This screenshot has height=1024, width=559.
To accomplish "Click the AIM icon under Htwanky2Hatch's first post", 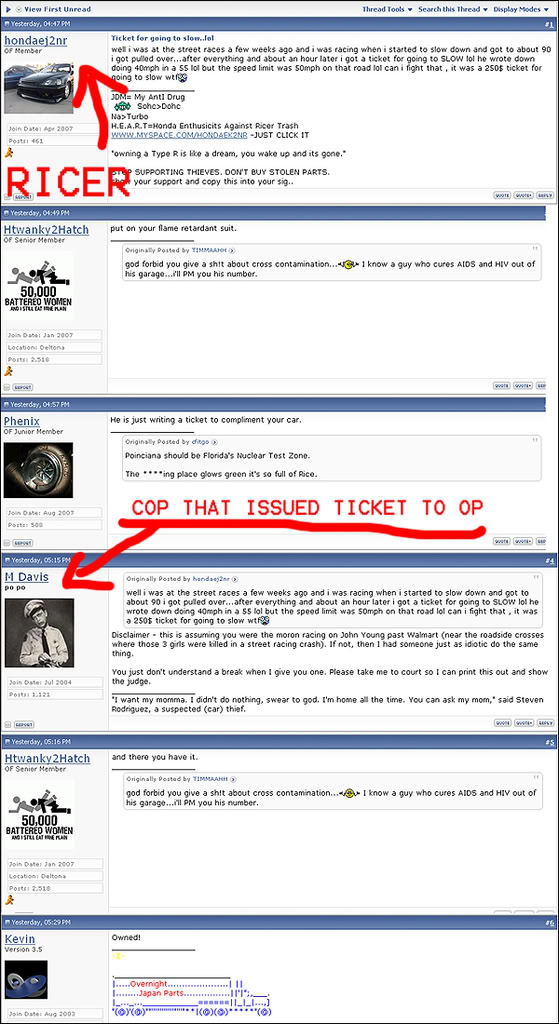I will (8, 371).
